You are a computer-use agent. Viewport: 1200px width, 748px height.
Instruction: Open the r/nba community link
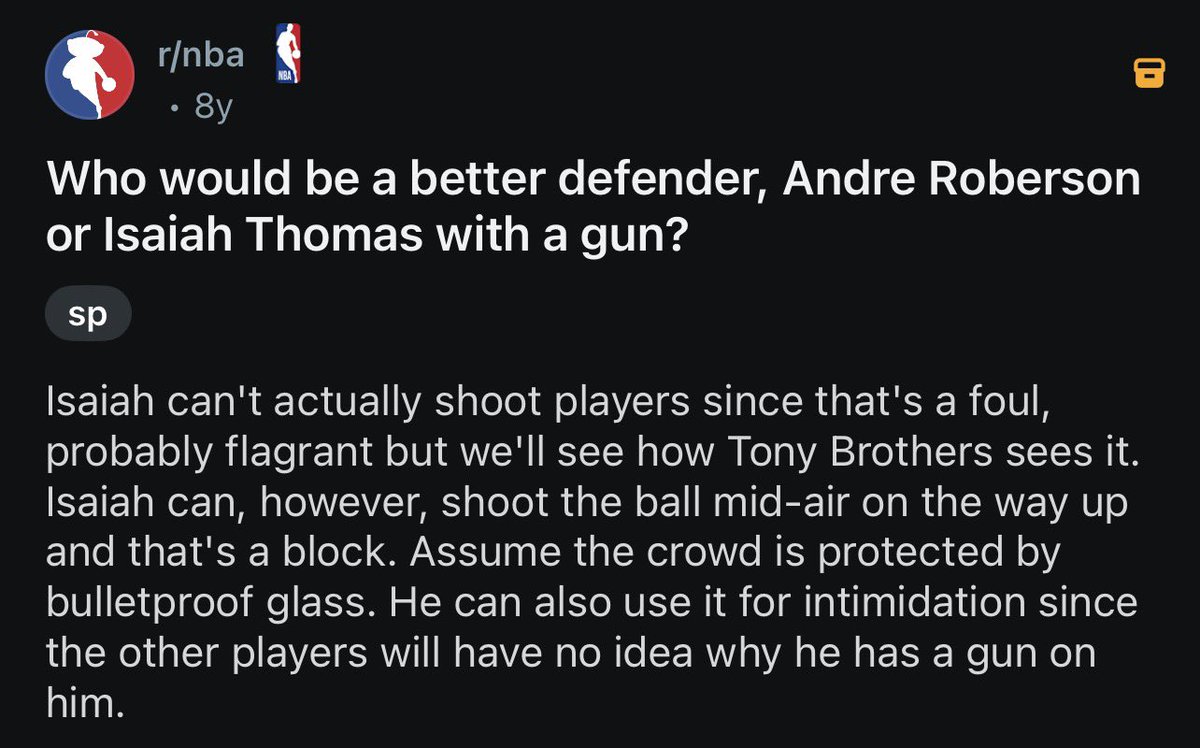point(200,56)
